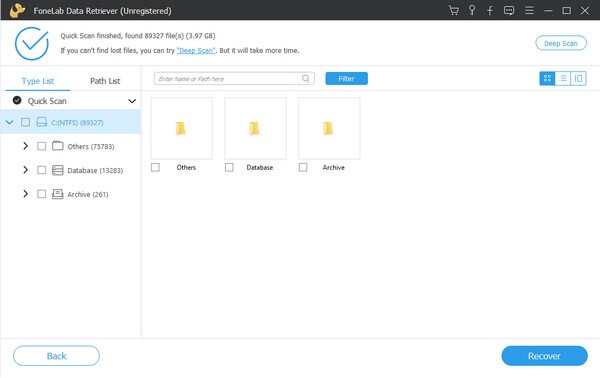
Task: Click the search magnifier icon
Action: [x=305, y=78]
